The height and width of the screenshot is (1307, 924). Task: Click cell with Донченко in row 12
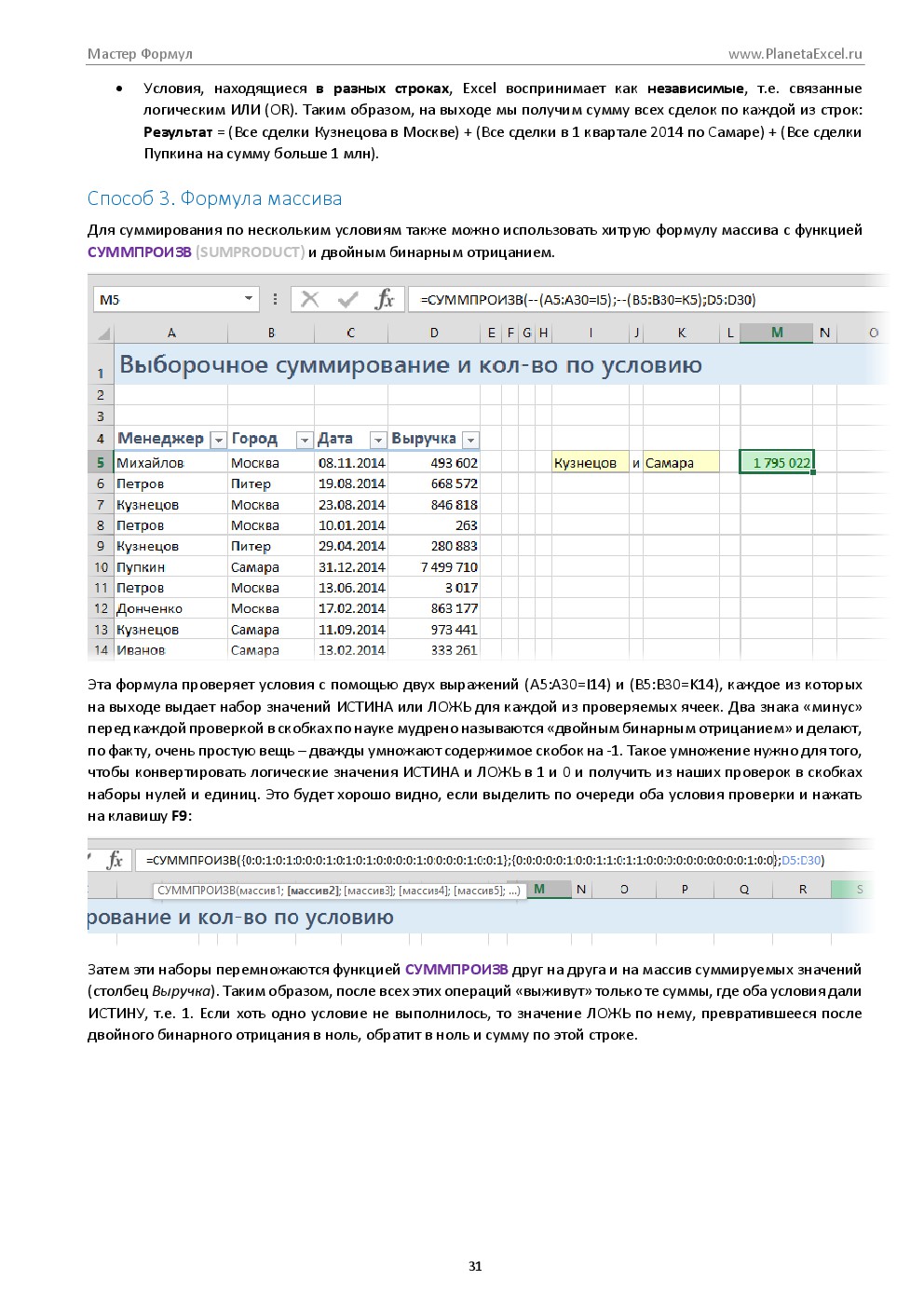171,608
